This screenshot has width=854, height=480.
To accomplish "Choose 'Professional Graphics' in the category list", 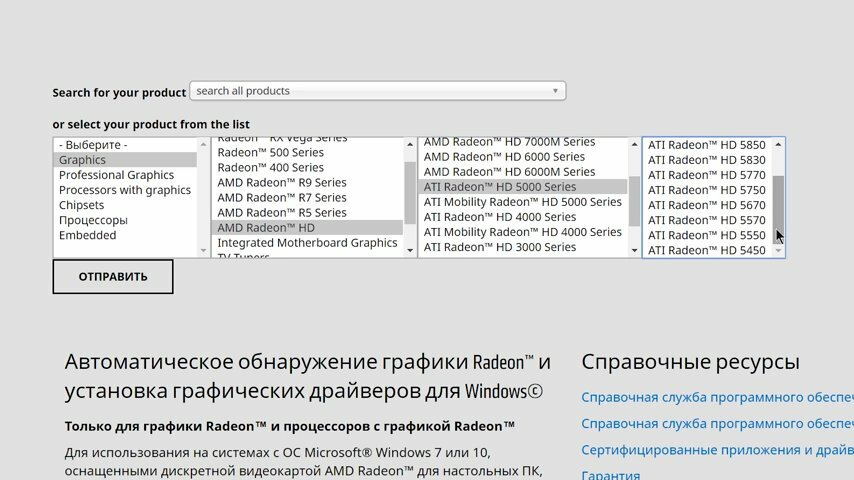I will (x=125, y=175).
